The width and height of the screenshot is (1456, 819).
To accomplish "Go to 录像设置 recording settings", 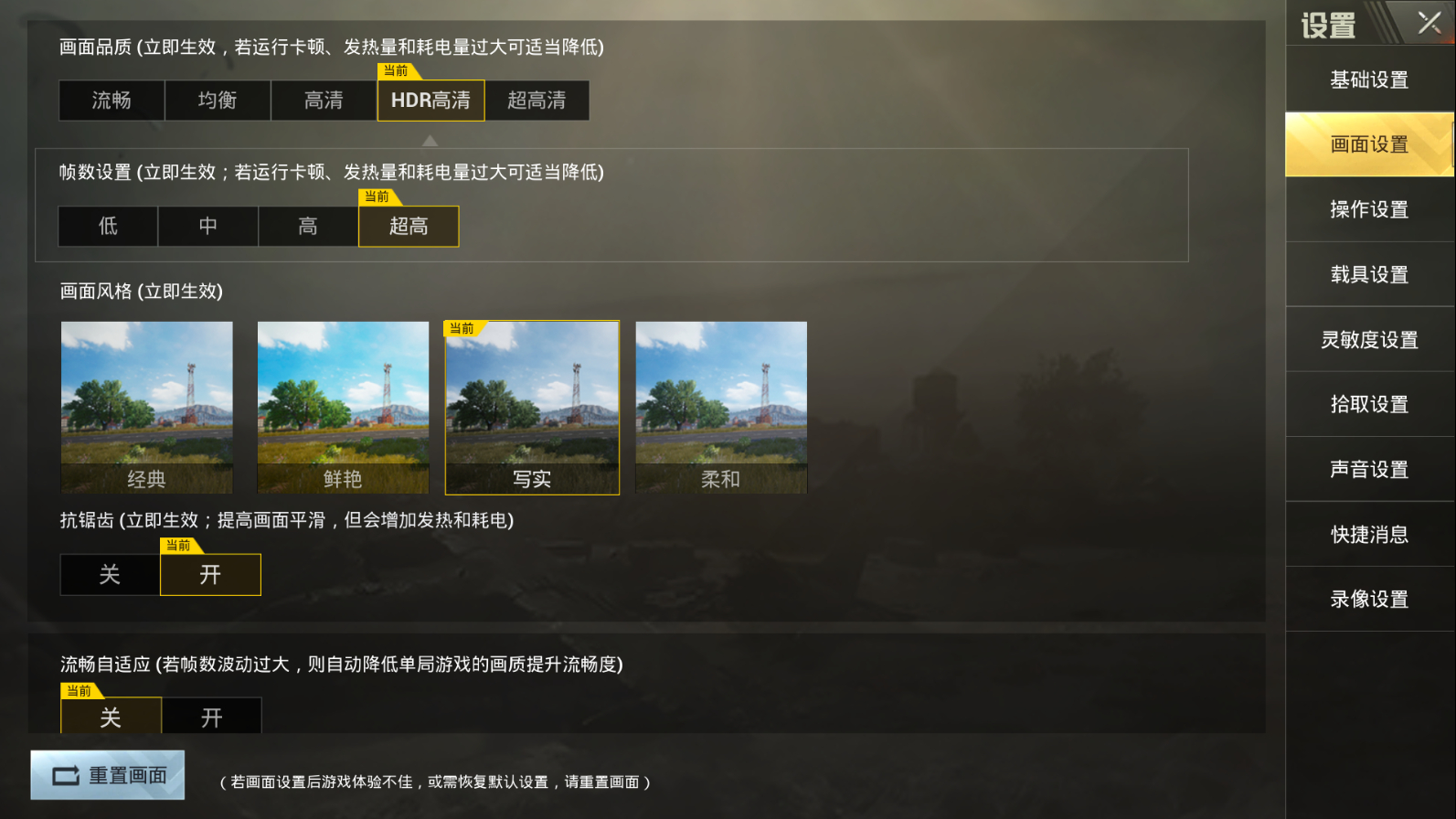I will click(x=1369, y=600).
